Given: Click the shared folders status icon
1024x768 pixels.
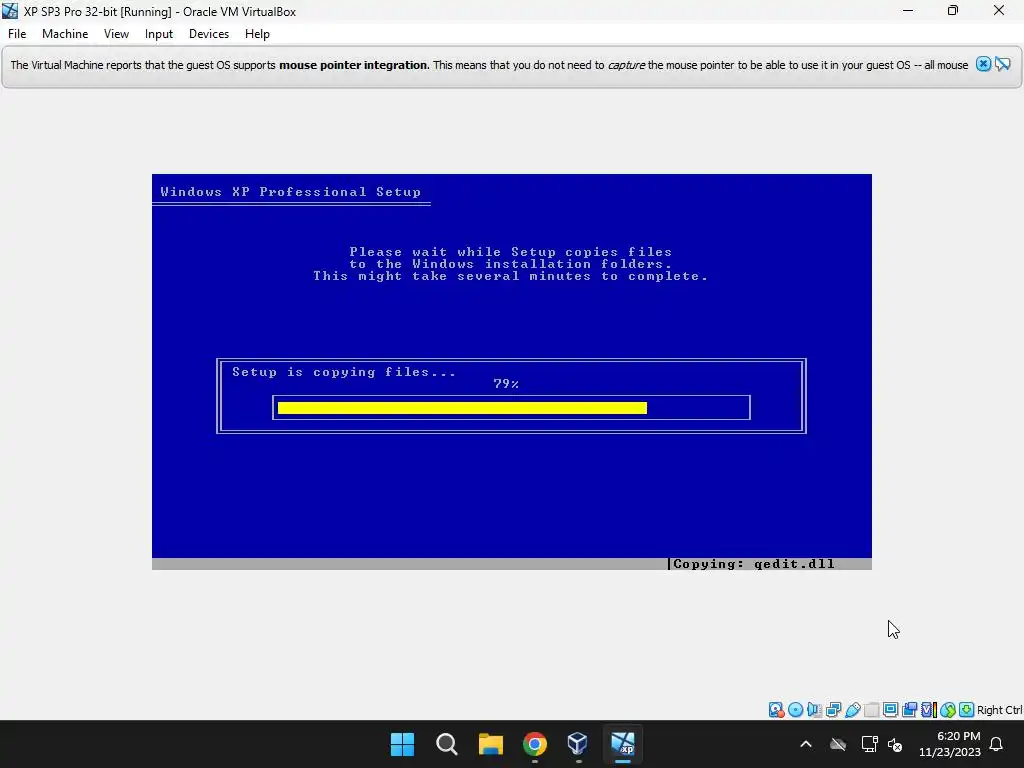Looking at the screenshot, I should [871, 710].
